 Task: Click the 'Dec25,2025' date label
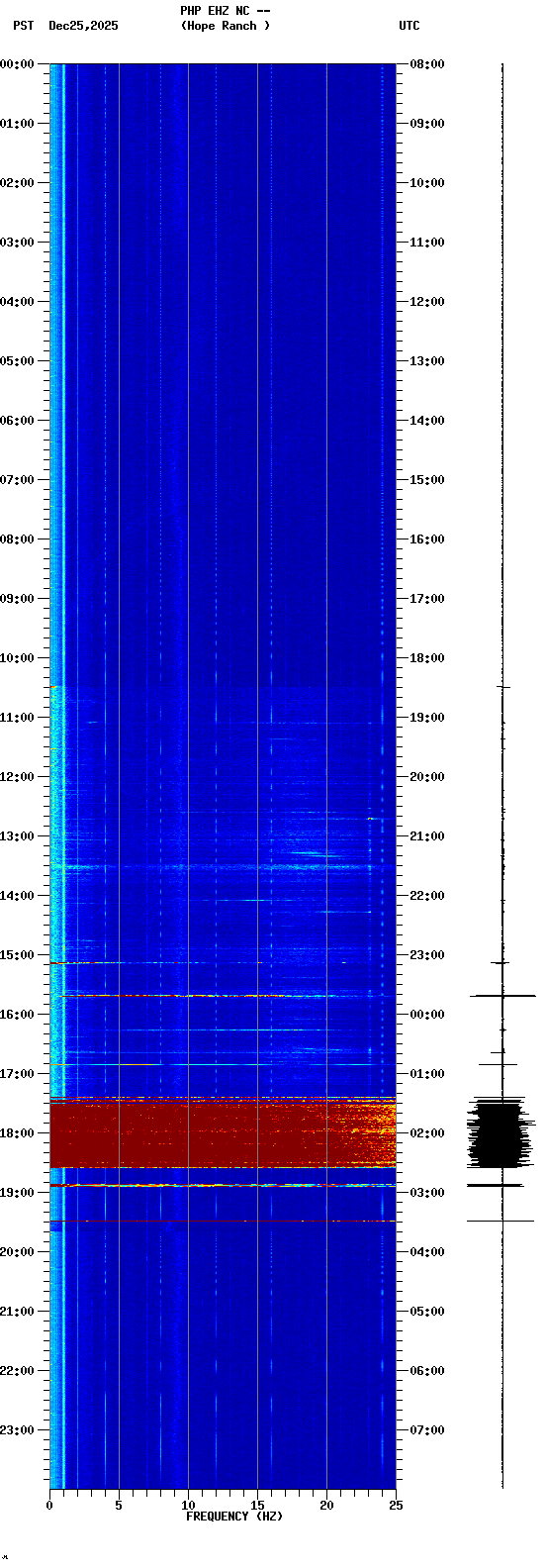(x=83, y=26)
